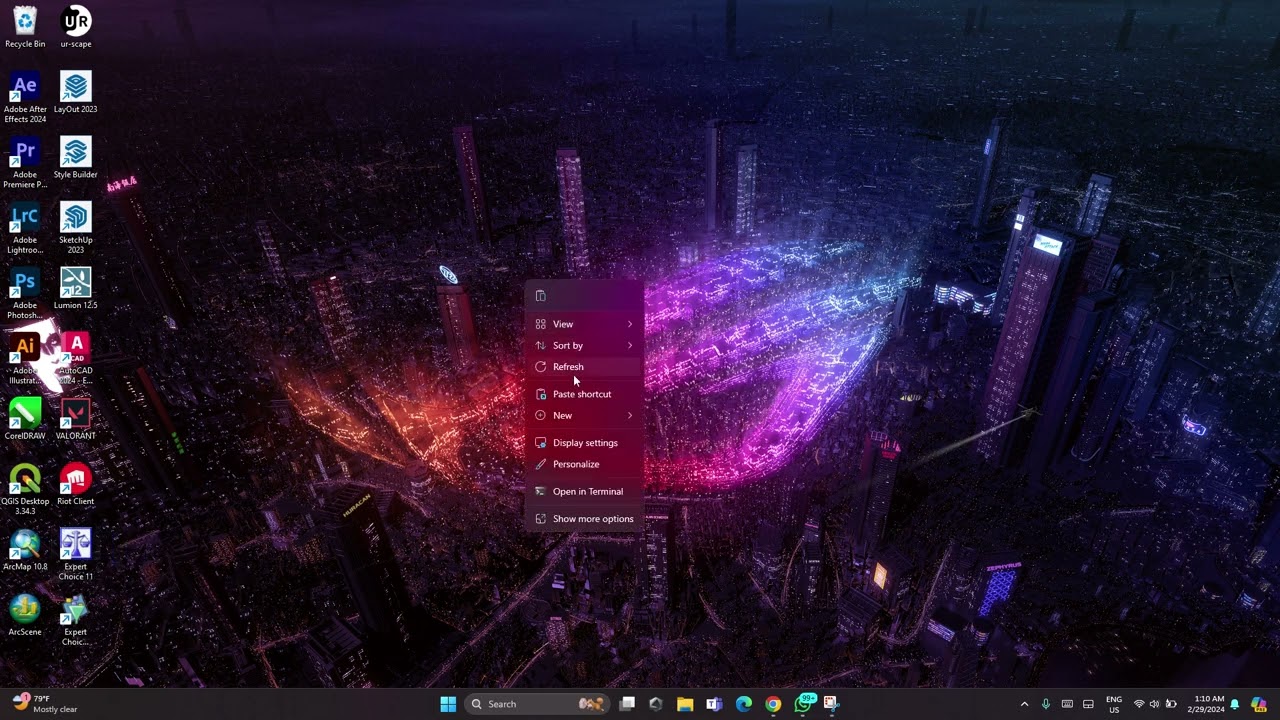
Task: Choose Paste shortcut in context menu
Action: click(x=585, y=394)
